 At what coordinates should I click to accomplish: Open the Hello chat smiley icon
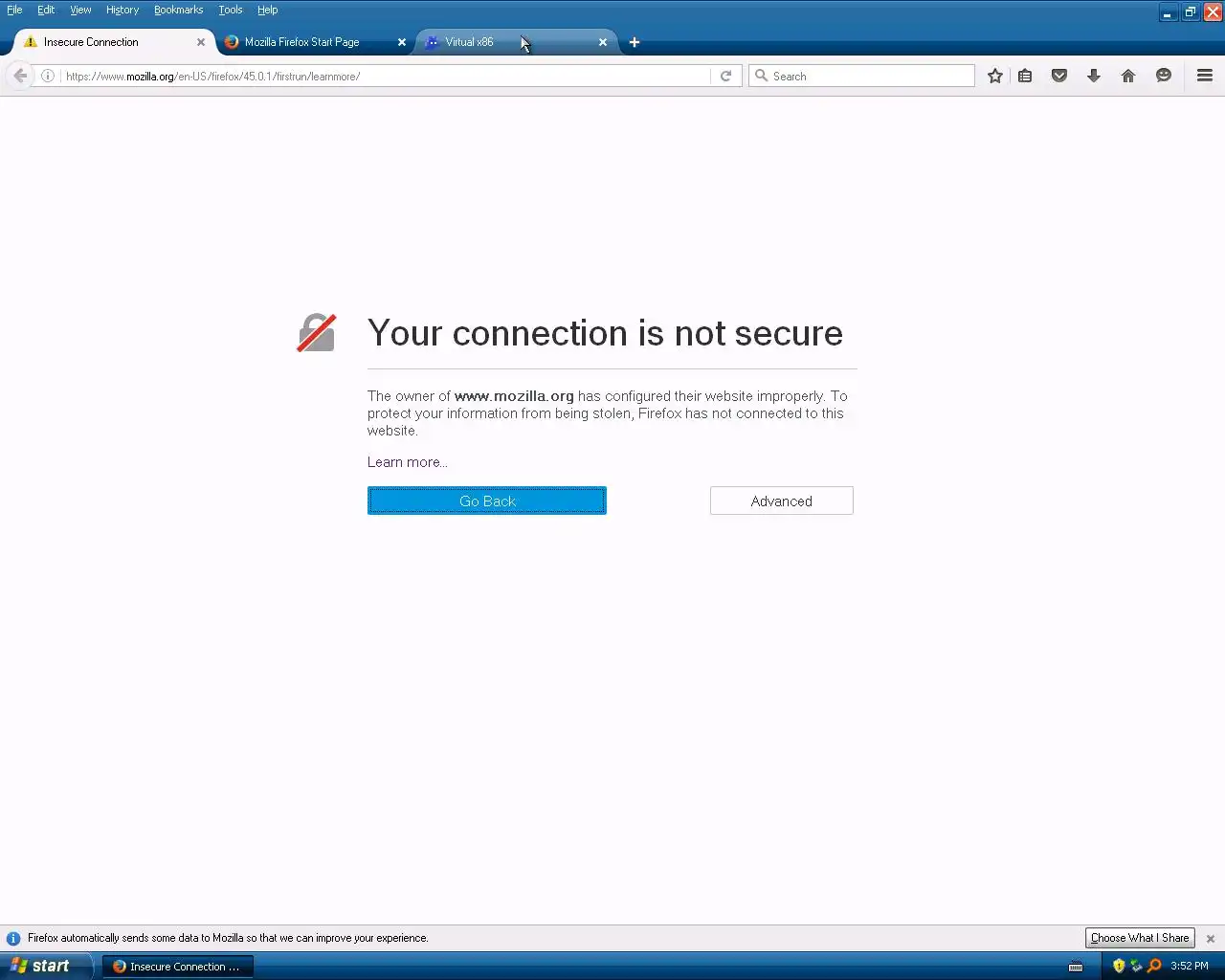(x=1164, y=76)
